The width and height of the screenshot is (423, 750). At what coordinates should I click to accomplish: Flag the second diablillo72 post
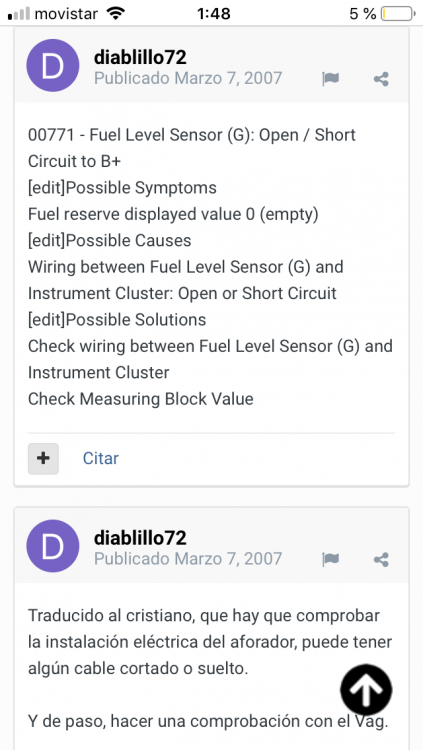coord(331,559)
